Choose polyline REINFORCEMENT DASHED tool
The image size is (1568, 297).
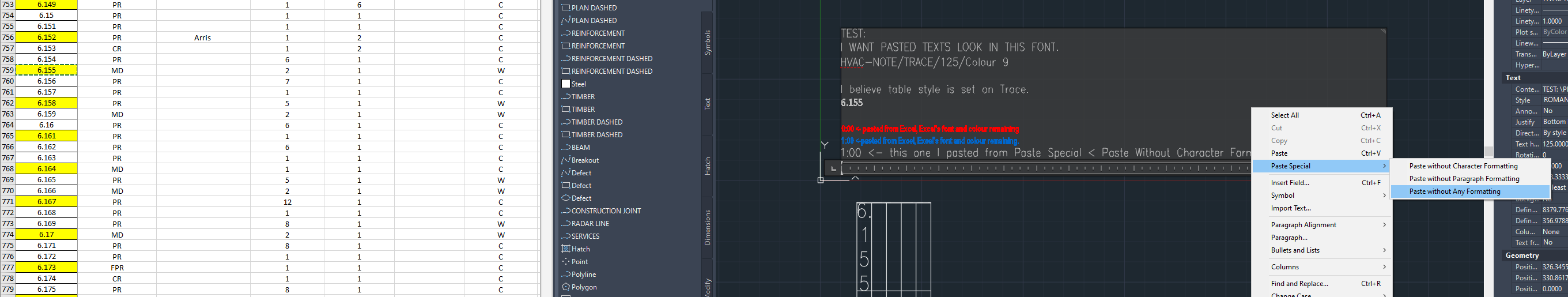[x=607, y=59]
